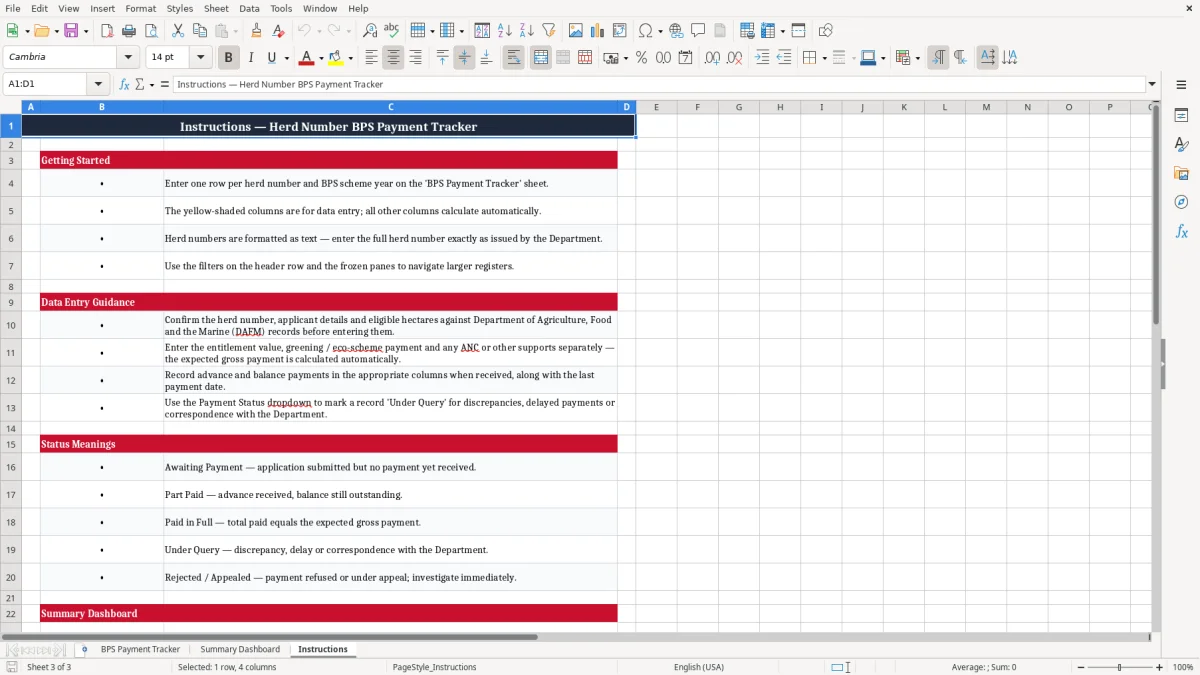Click the Cut scissors icon
Viewport: 1200px width, 675px height.
(178, 31)
